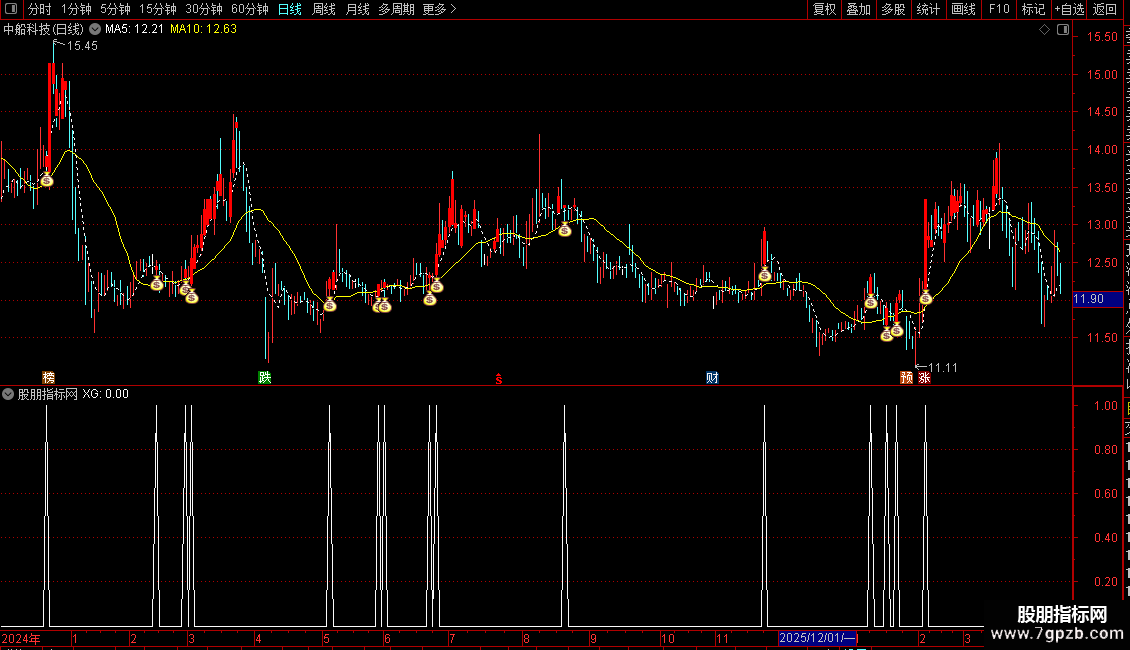
Task: Switch to 分时 intraday view
Action: pos(40,9)
